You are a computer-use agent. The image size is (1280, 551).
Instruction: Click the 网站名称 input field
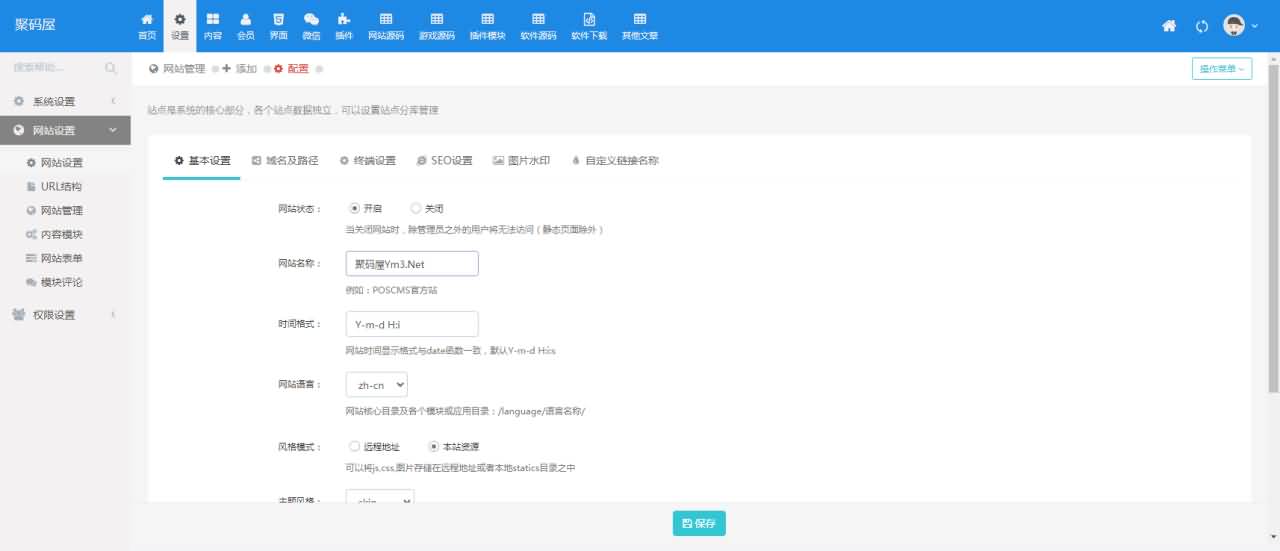click(x=411, y=263)
